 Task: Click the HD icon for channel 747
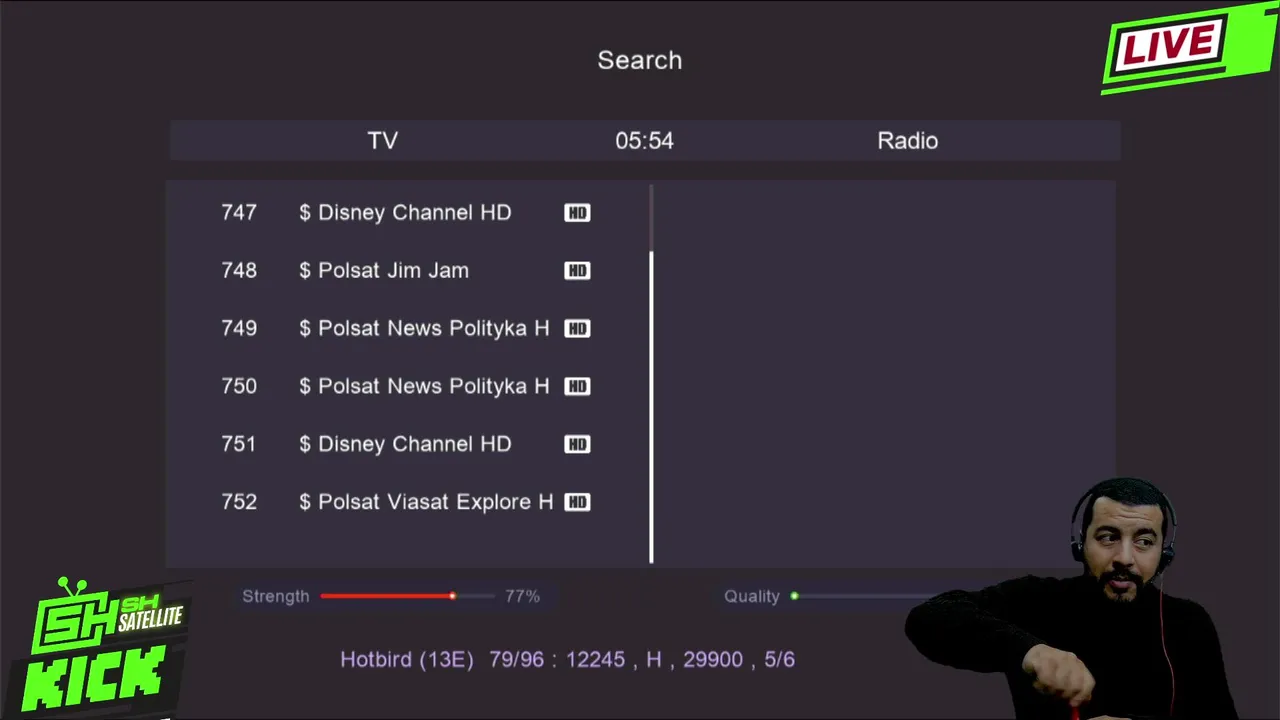coord(577,213)
